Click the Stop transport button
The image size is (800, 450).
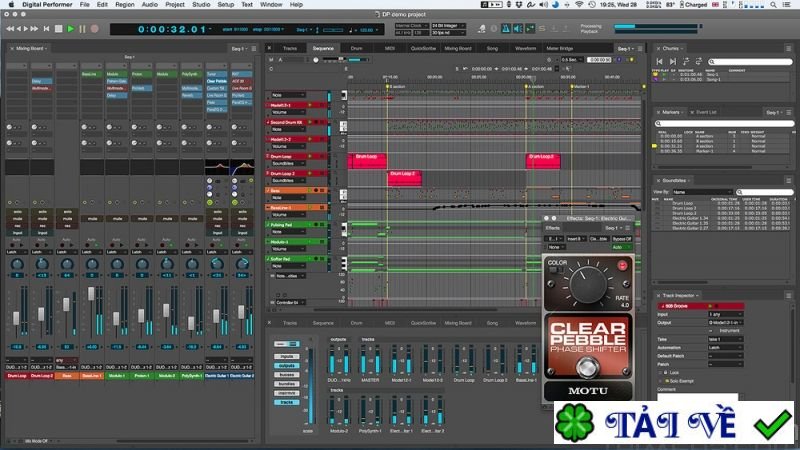pos(58,29)
